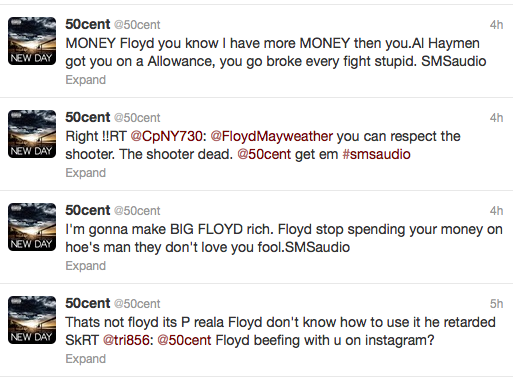Open the #smsaudio hashtag

[376, 154]
